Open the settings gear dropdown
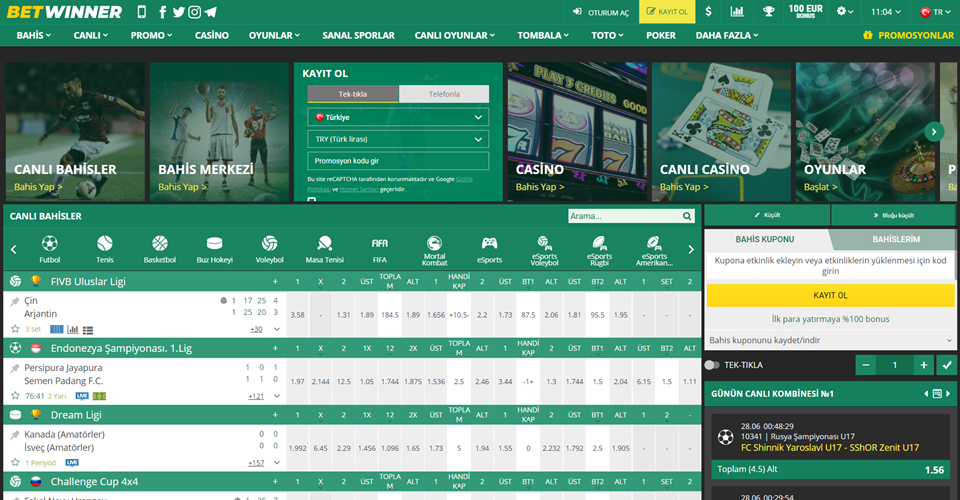 (x=845, y=12)
